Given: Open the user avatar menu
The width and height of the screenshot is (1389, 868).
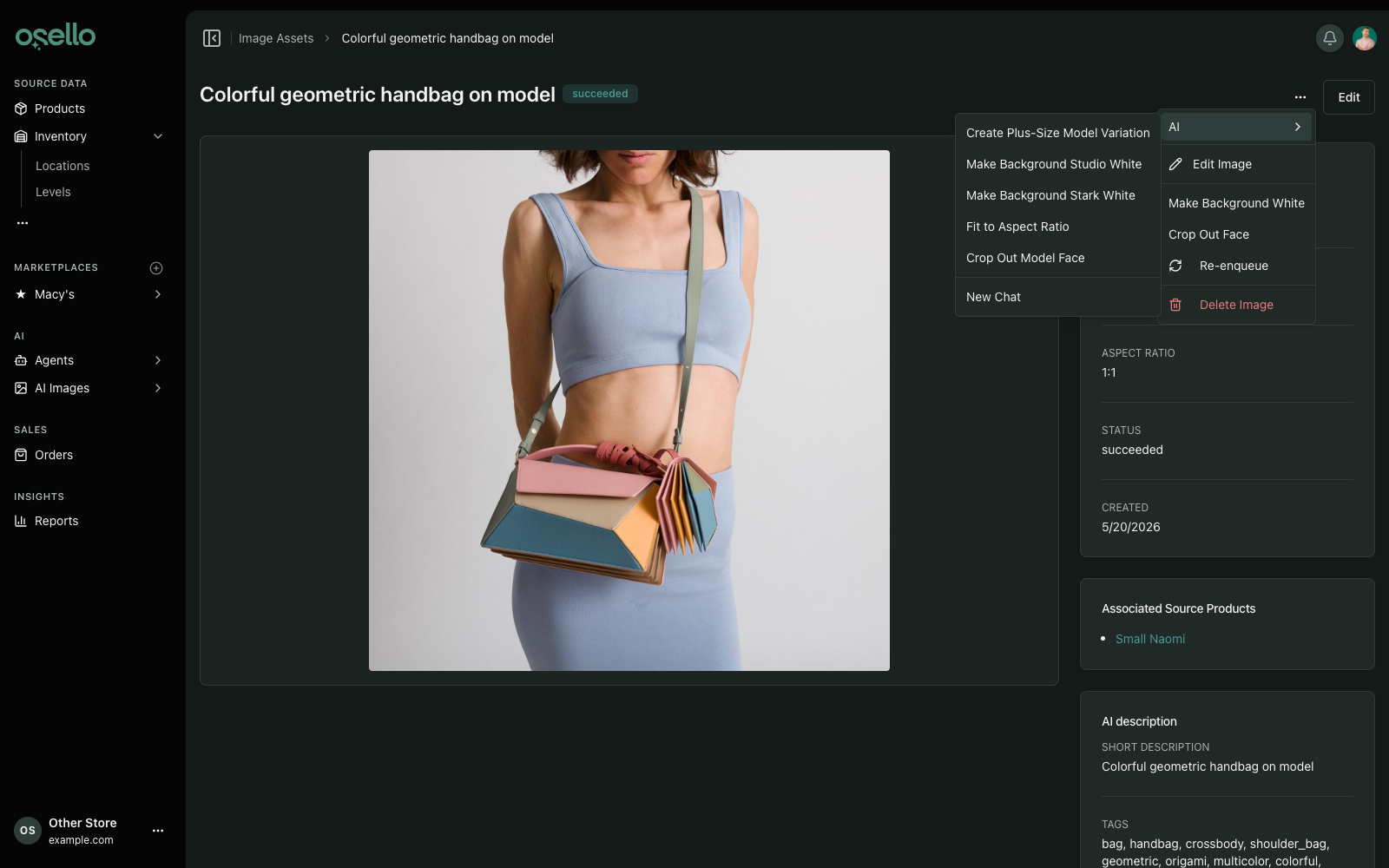Looking at the screenshot, I should [x=1365, y=38].
